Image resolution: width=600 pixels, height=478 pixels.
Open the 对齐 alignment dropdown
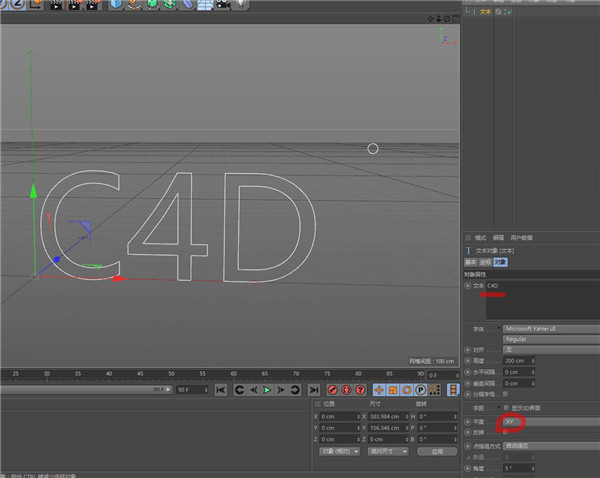point(551,349)
